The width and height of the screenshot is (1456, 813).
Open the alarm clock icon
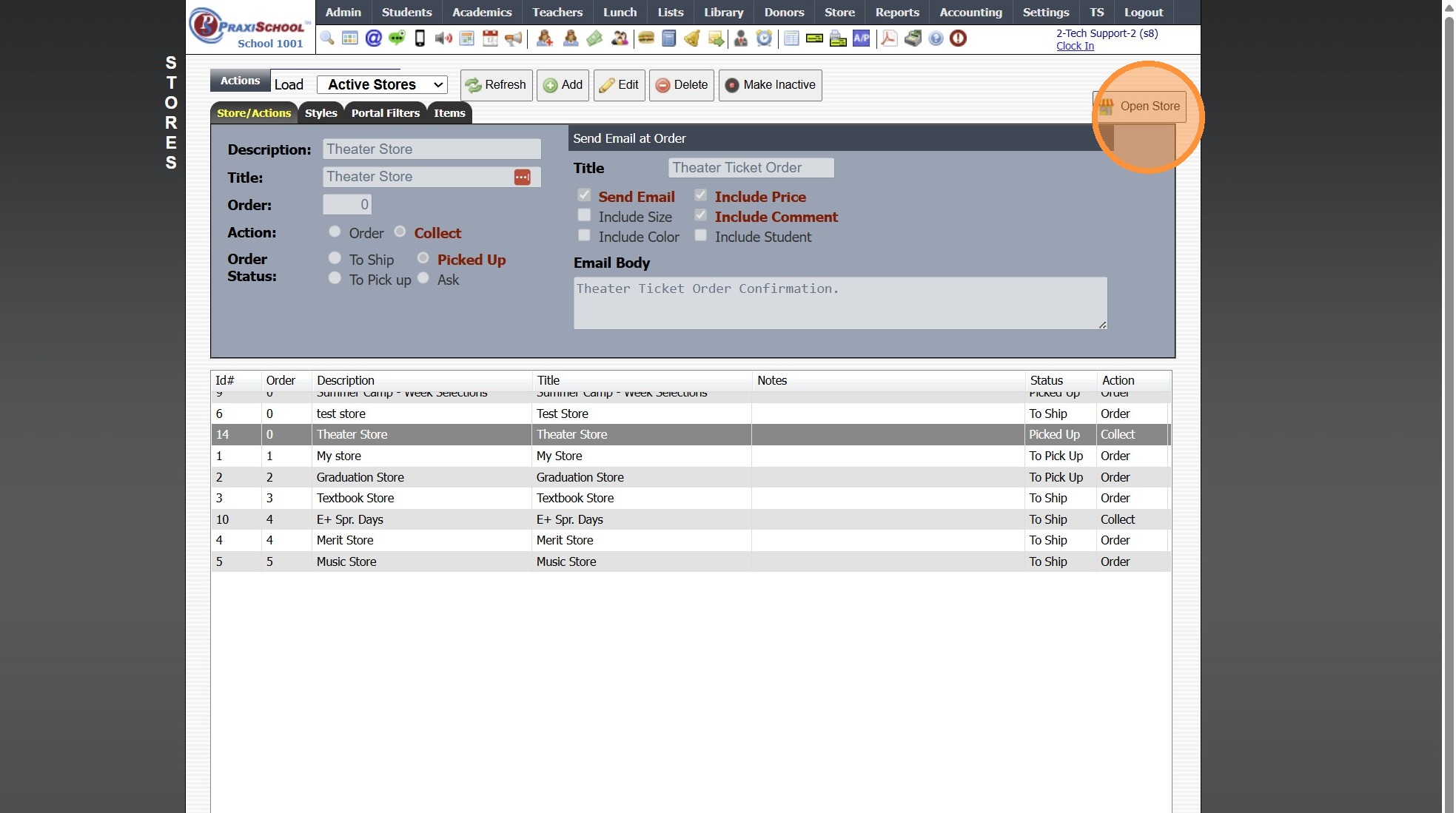click(764, 38)
